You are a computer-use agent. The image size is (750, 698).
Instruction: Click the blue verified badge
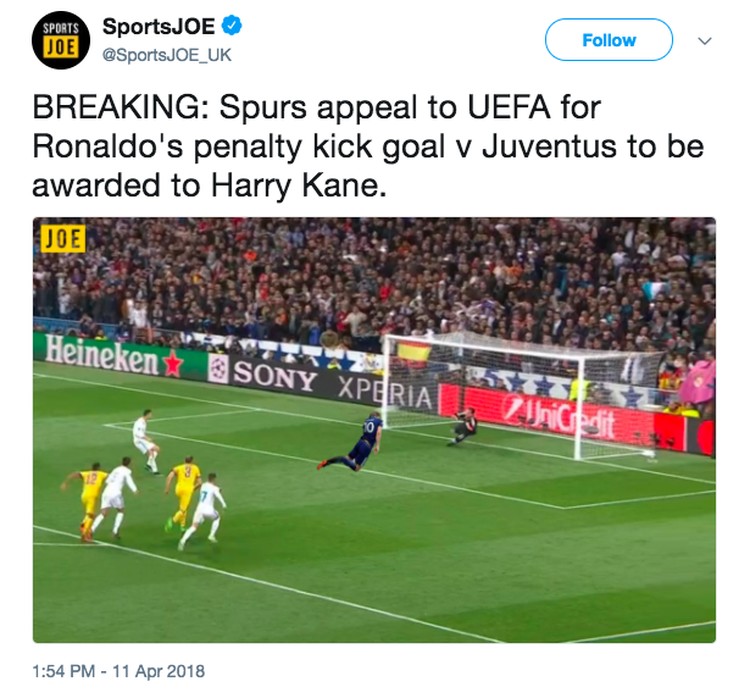pyautogui.click(x=232, y=25)
